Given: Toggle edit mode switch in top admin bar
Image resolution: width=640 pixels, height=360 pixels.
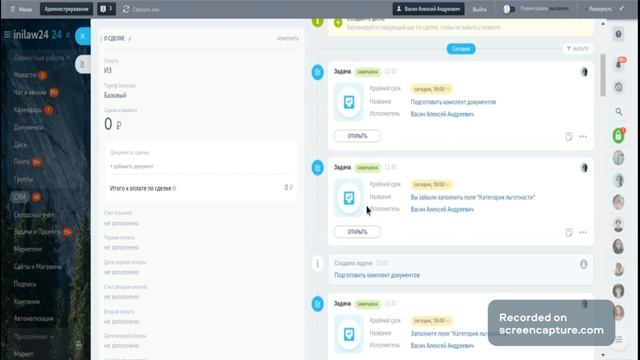Looking at the screenshot, I should [509, 9].
